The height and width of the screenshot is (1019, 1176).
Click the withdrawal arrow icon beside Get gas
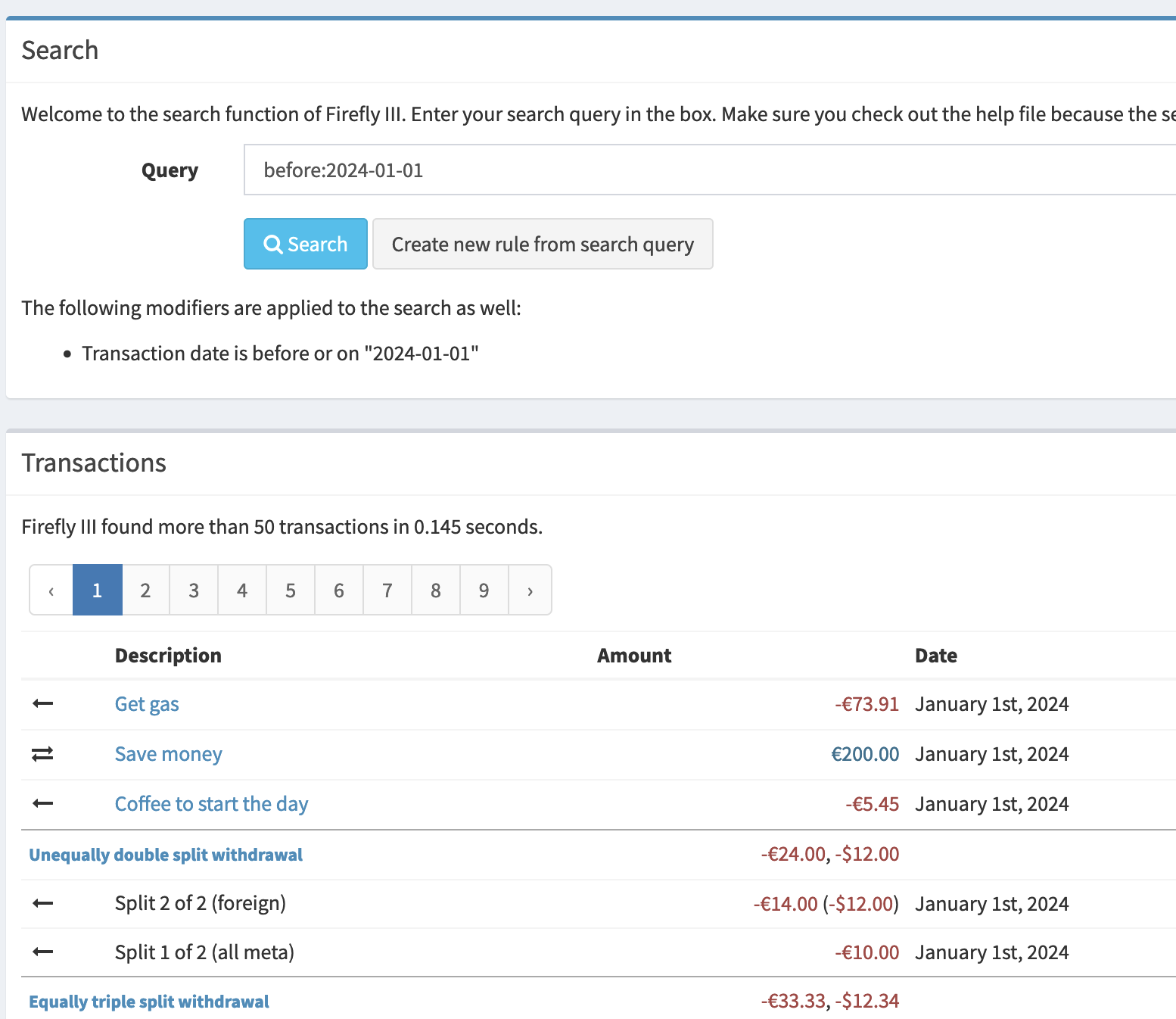42,703
